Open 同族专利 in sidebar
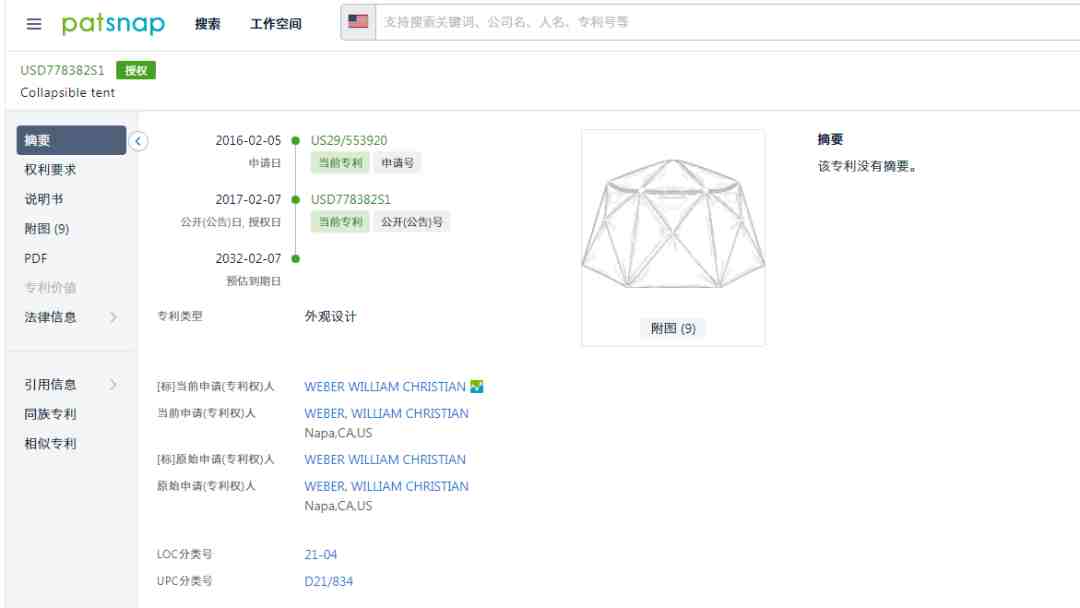The width and height of the screenshot is (1080, 608). pyautogui.click(x=50, y=414)
